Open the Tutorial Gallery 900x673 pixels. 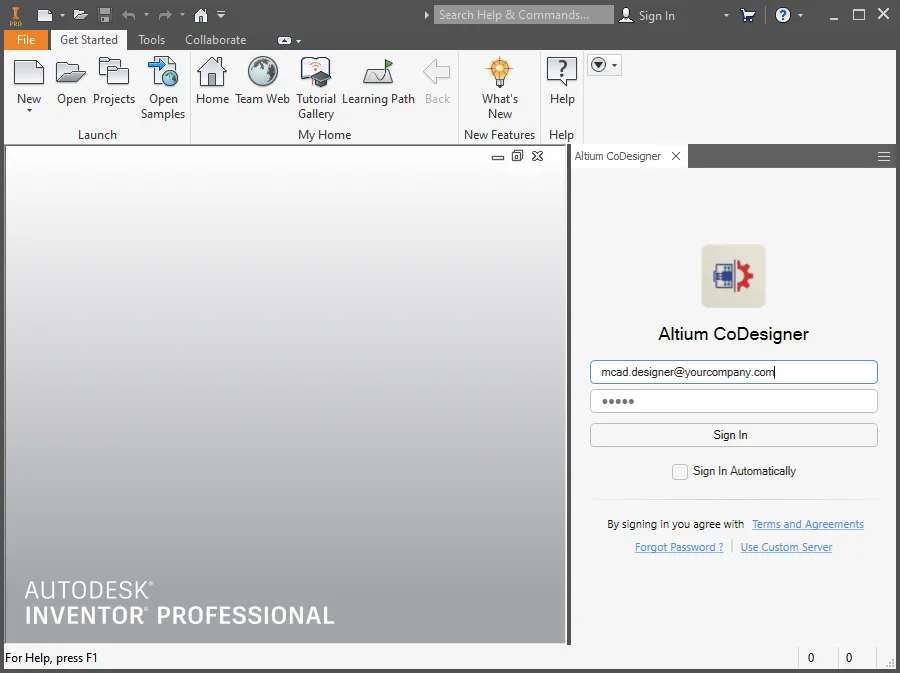pyautogui.click(x=316, y=88)
